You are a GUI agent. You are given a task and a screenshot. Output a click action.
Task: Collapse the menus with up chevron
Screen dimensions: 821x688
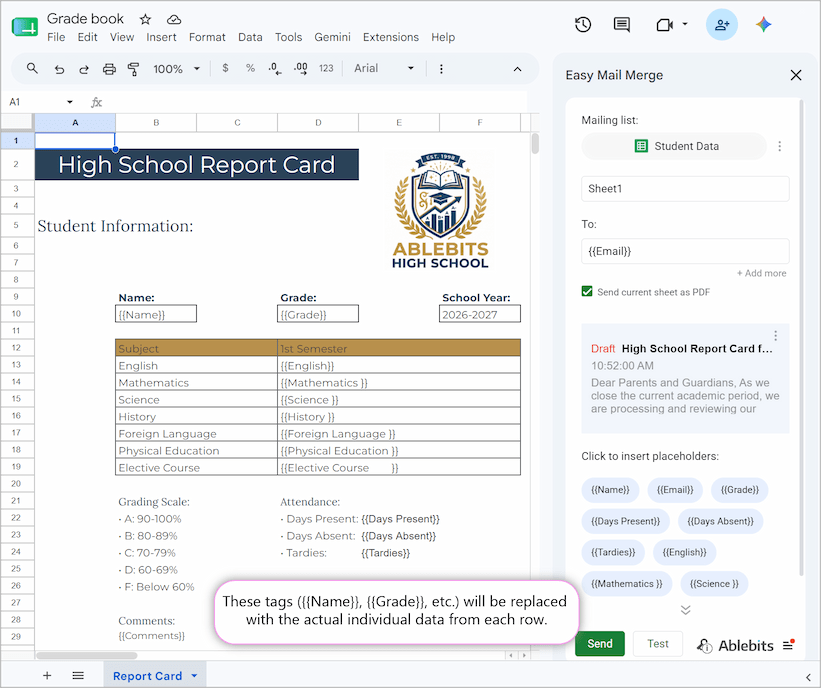517,69
